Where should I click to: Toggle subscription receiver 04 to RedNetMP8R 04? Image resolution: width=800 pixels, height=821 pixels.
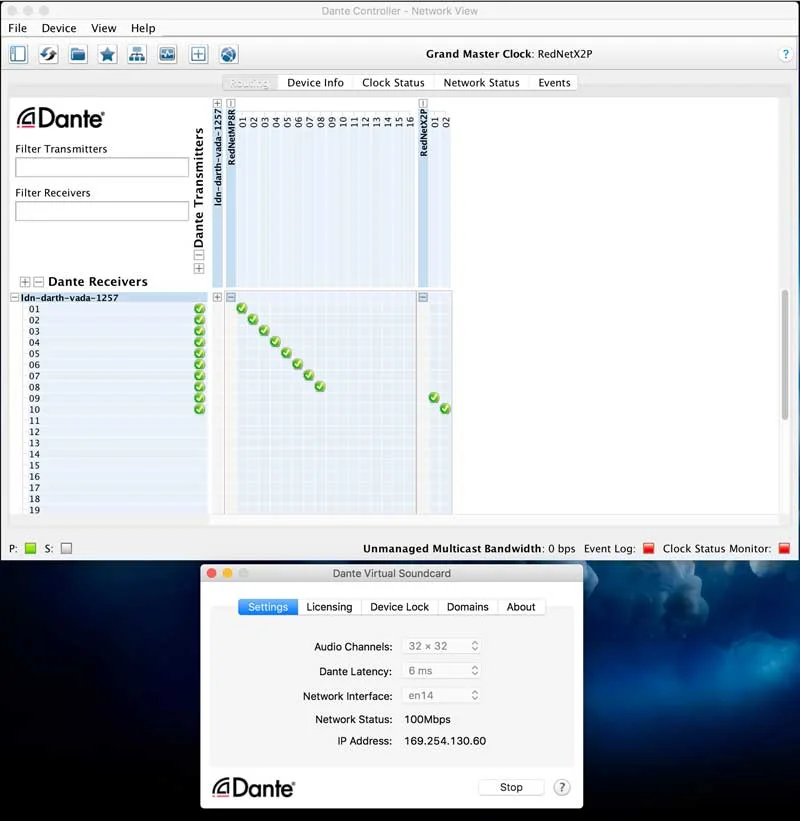(x=275, y=342)
